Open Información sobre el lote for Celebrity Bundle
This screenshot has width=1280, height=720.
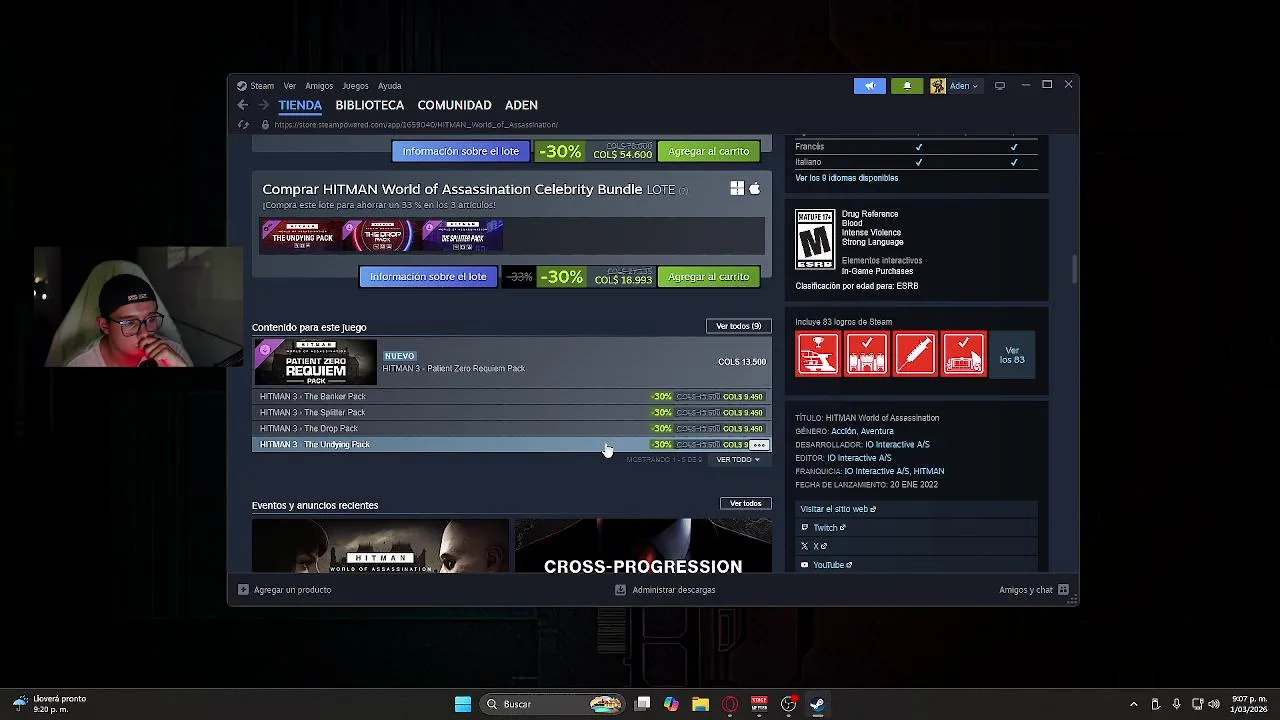click(428, 277)
